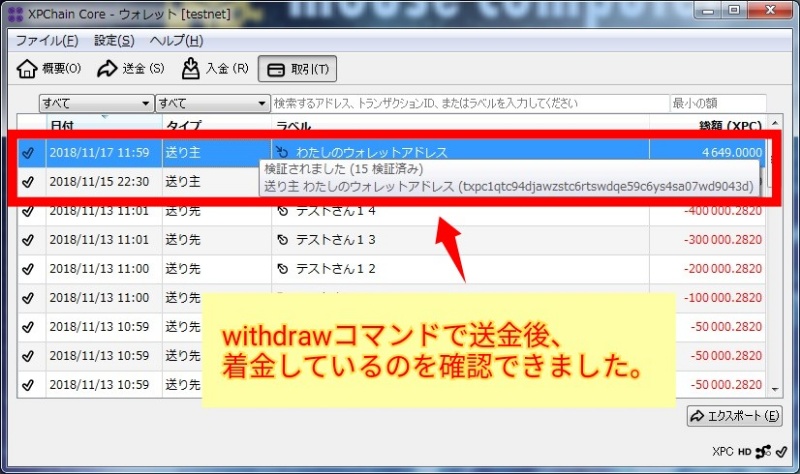This screenshot has width=800, height=474.
Task: Click the sent icon beside テストさん1 4
Action: tap(282, 211)
